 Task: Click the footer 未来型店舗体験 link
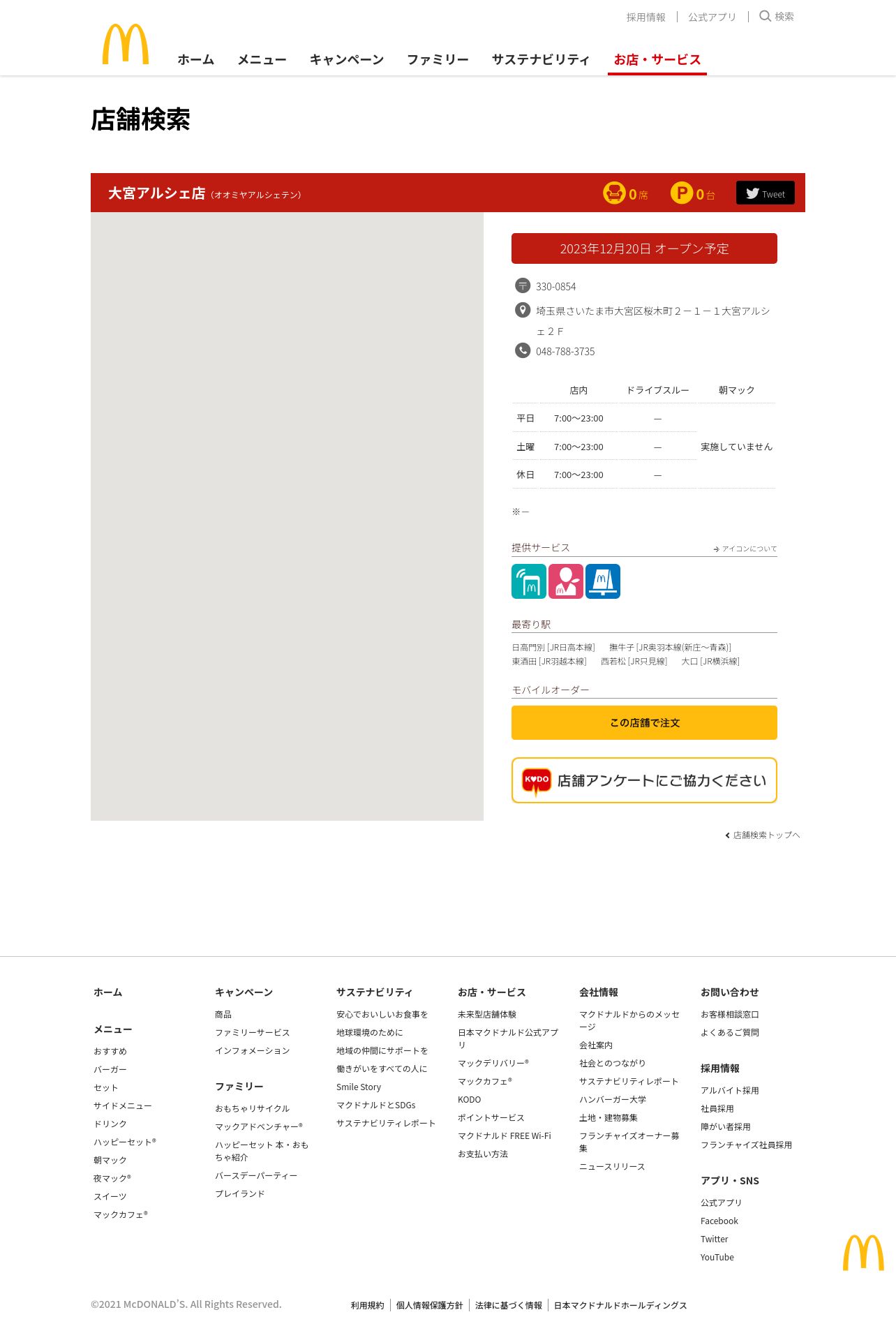click(487, 1014)
